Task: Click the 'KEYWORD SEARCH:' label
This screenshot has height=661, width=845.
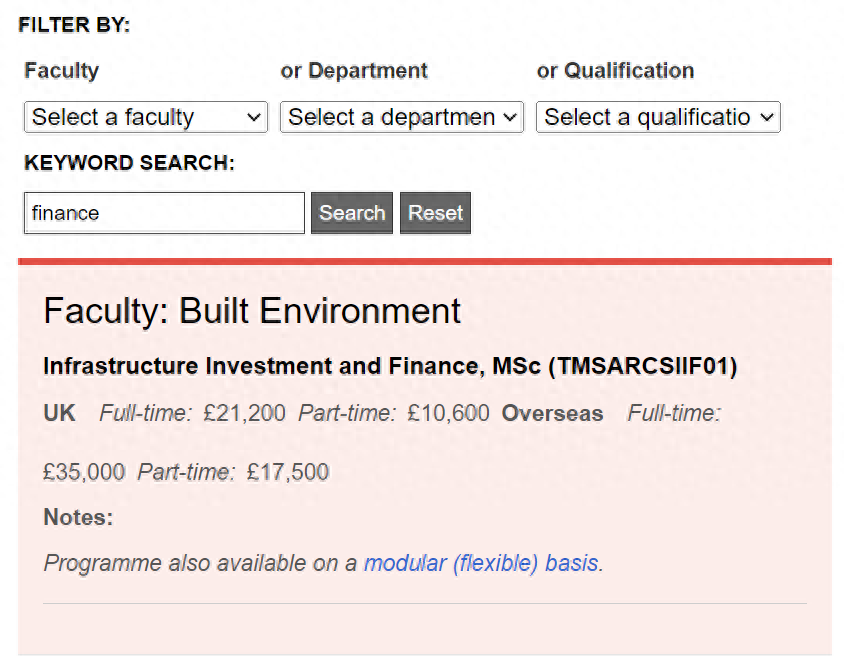Action: (129, 163)
